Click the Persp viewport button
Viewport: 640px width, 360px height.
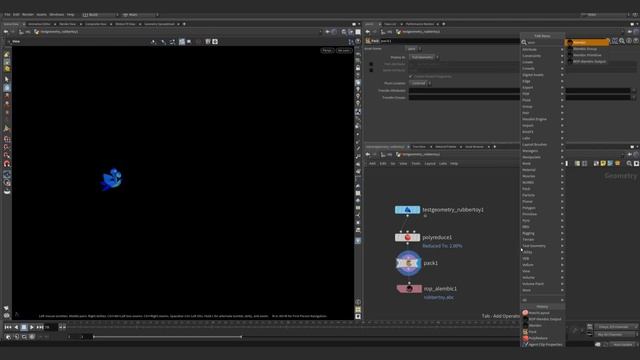327,51
